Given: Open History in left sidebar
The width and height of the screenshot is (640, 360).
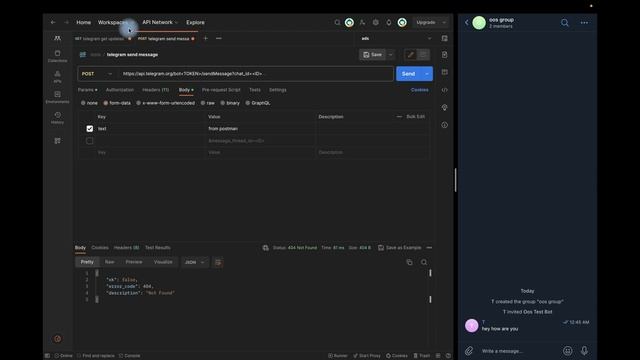Looking at the screenshot, I should point(58,118).
